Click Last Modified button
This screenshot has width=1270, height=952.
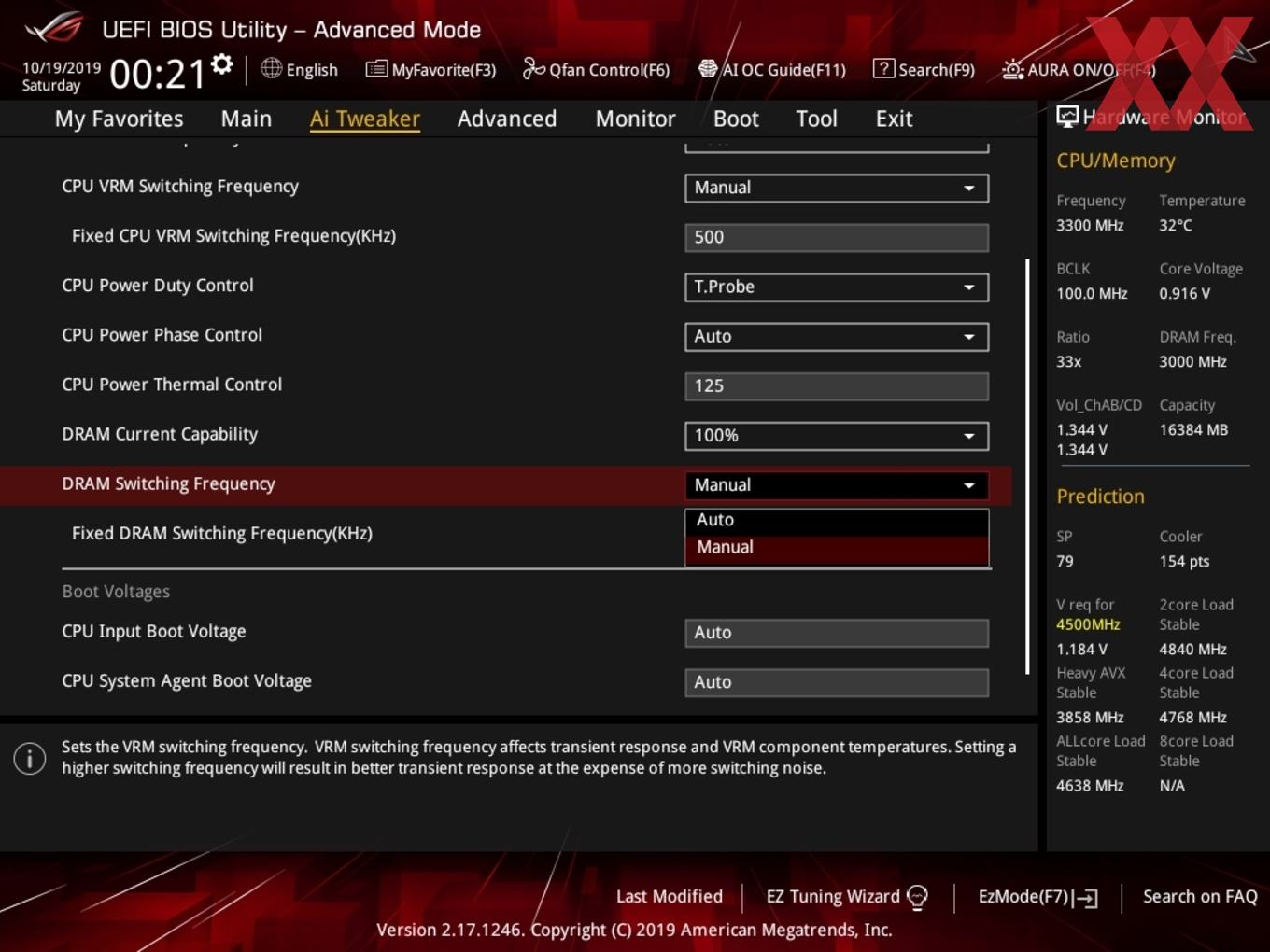tap(670, 897)
